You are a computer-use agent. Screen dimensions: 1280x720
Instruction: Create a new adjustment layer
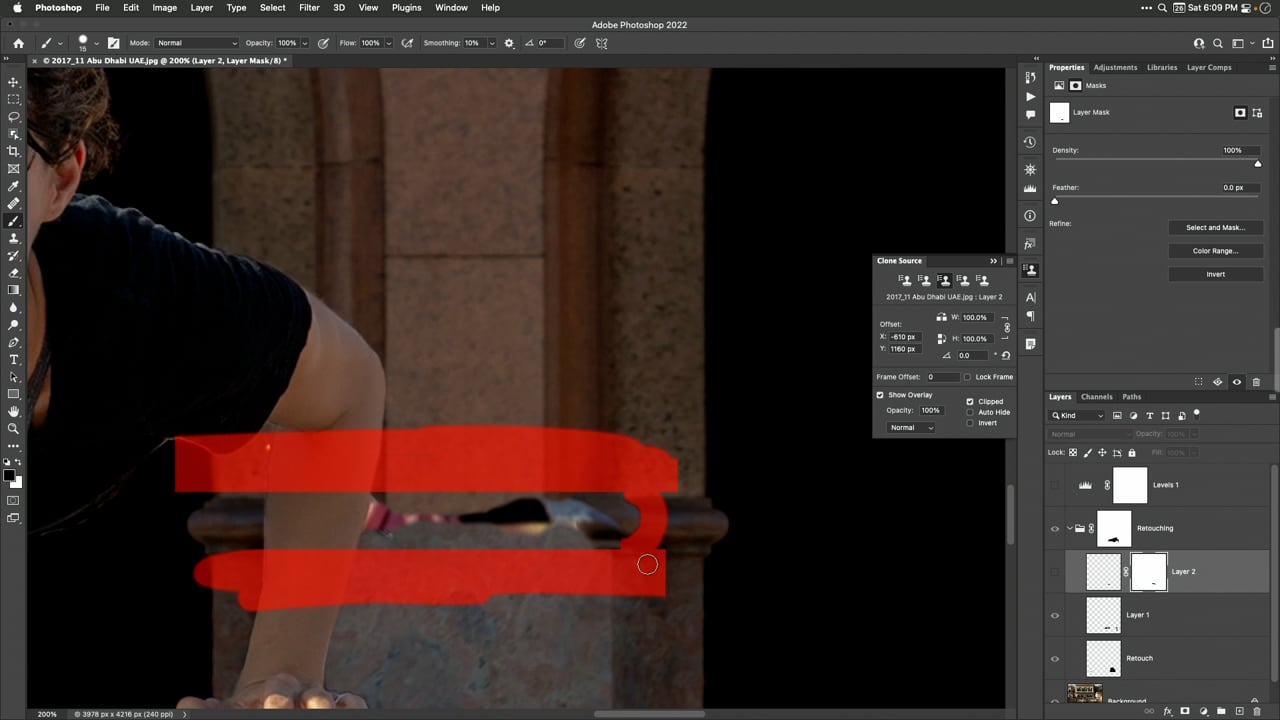click(1203, 711)
